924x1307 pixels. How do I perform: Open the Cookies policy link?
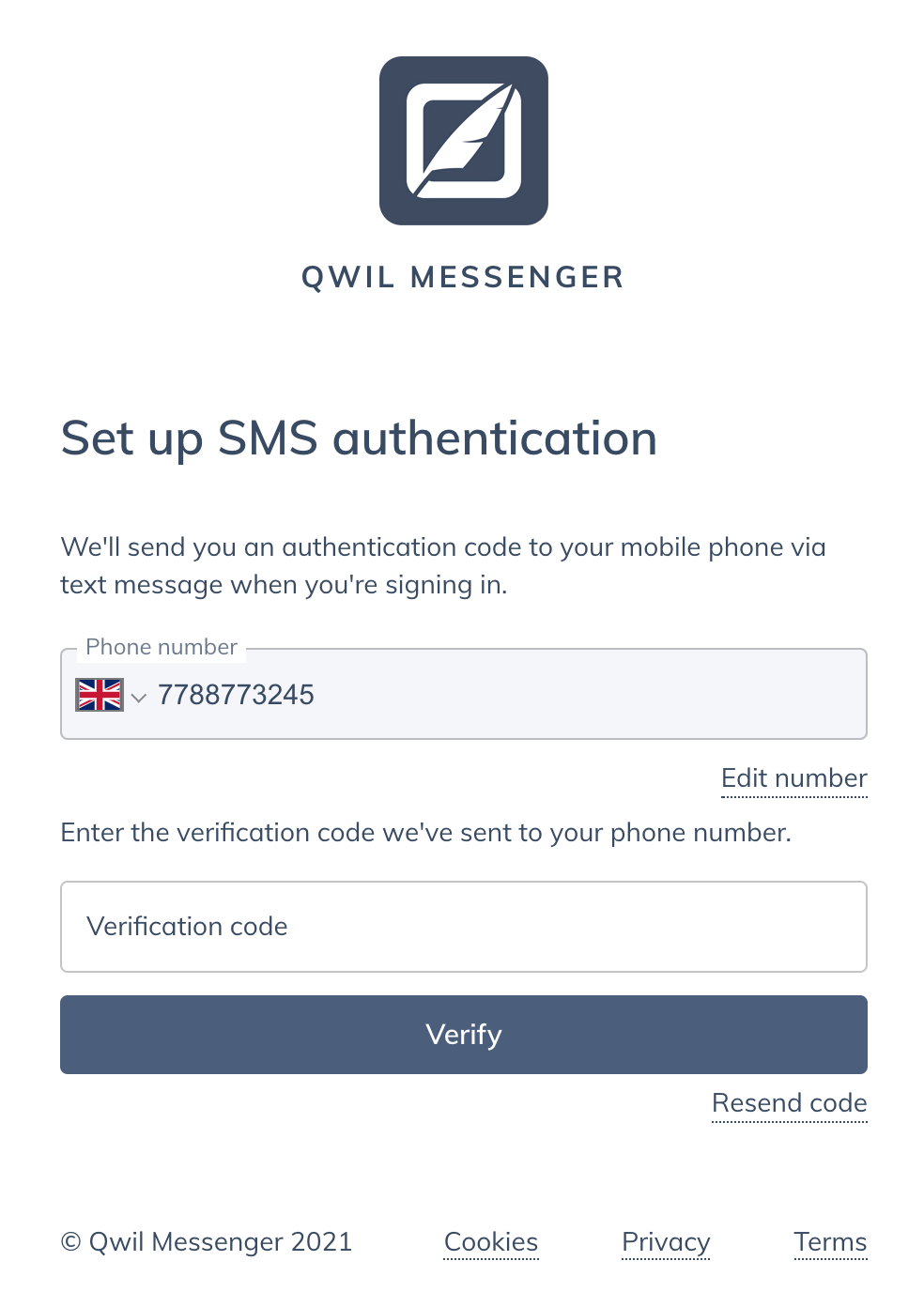point(490,1241)
